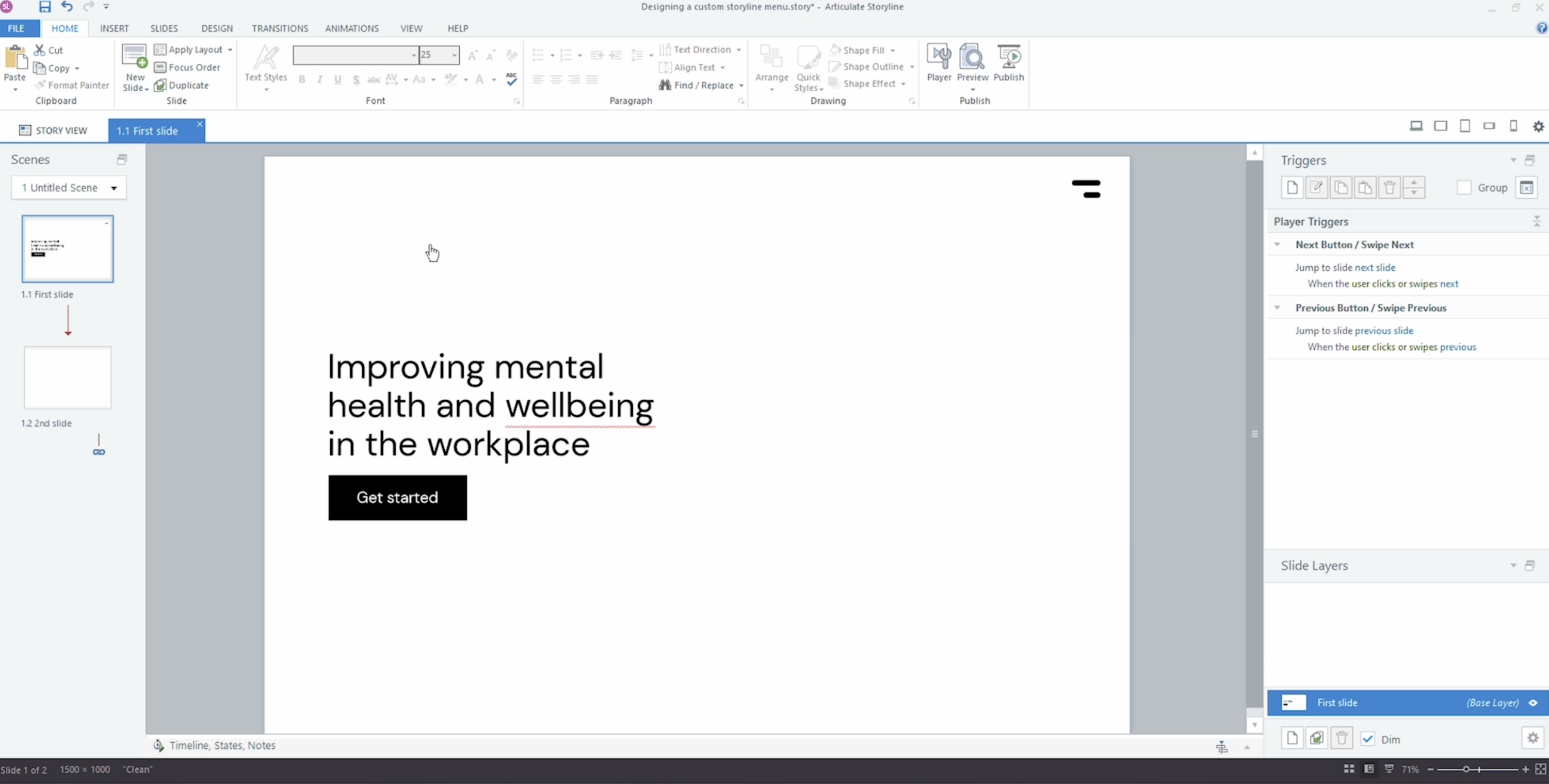1549x784 pixels.
Task: Enable the Group checkbox in Triggers panel
Action: pos(1464,187)
